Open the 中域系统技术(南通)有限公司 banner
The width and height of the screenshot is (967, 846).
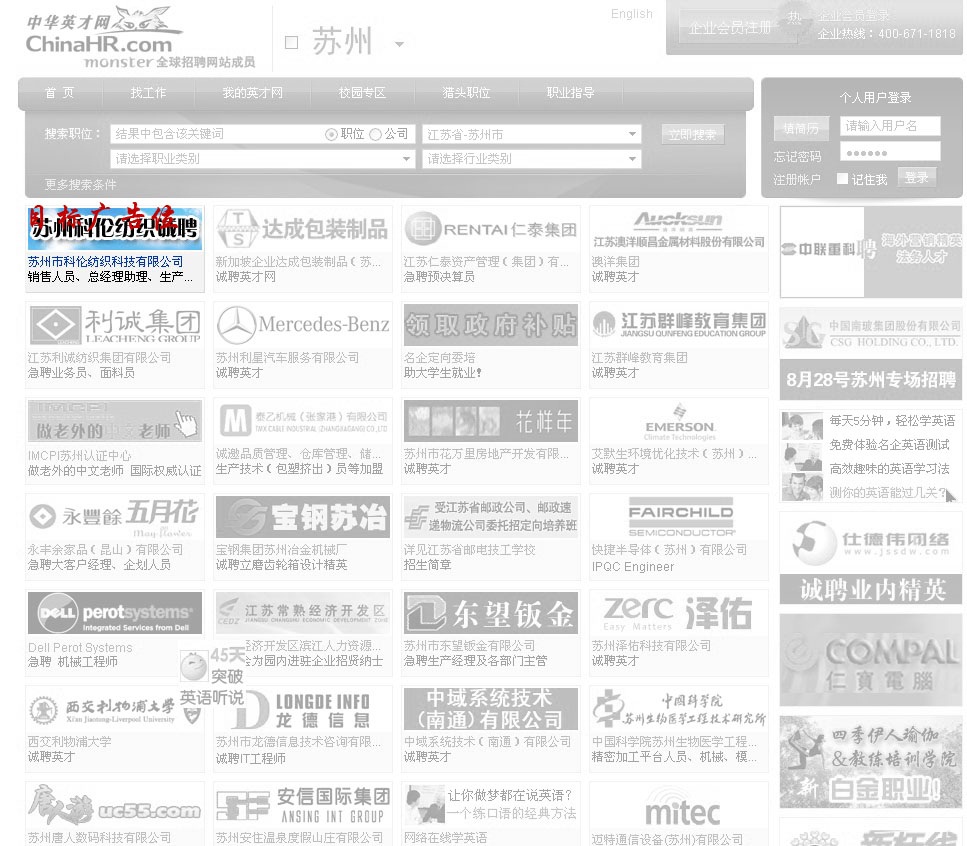pyautogui.click(x=491, y=709)
